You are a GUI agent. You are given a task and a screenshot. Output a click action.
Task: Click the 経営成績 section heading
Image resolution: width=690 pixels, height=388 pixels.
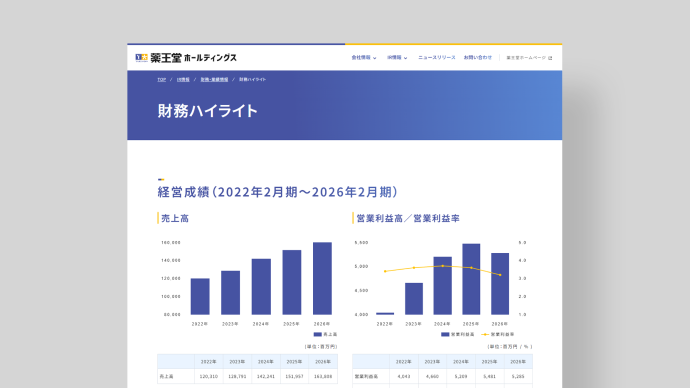(278, 192)
